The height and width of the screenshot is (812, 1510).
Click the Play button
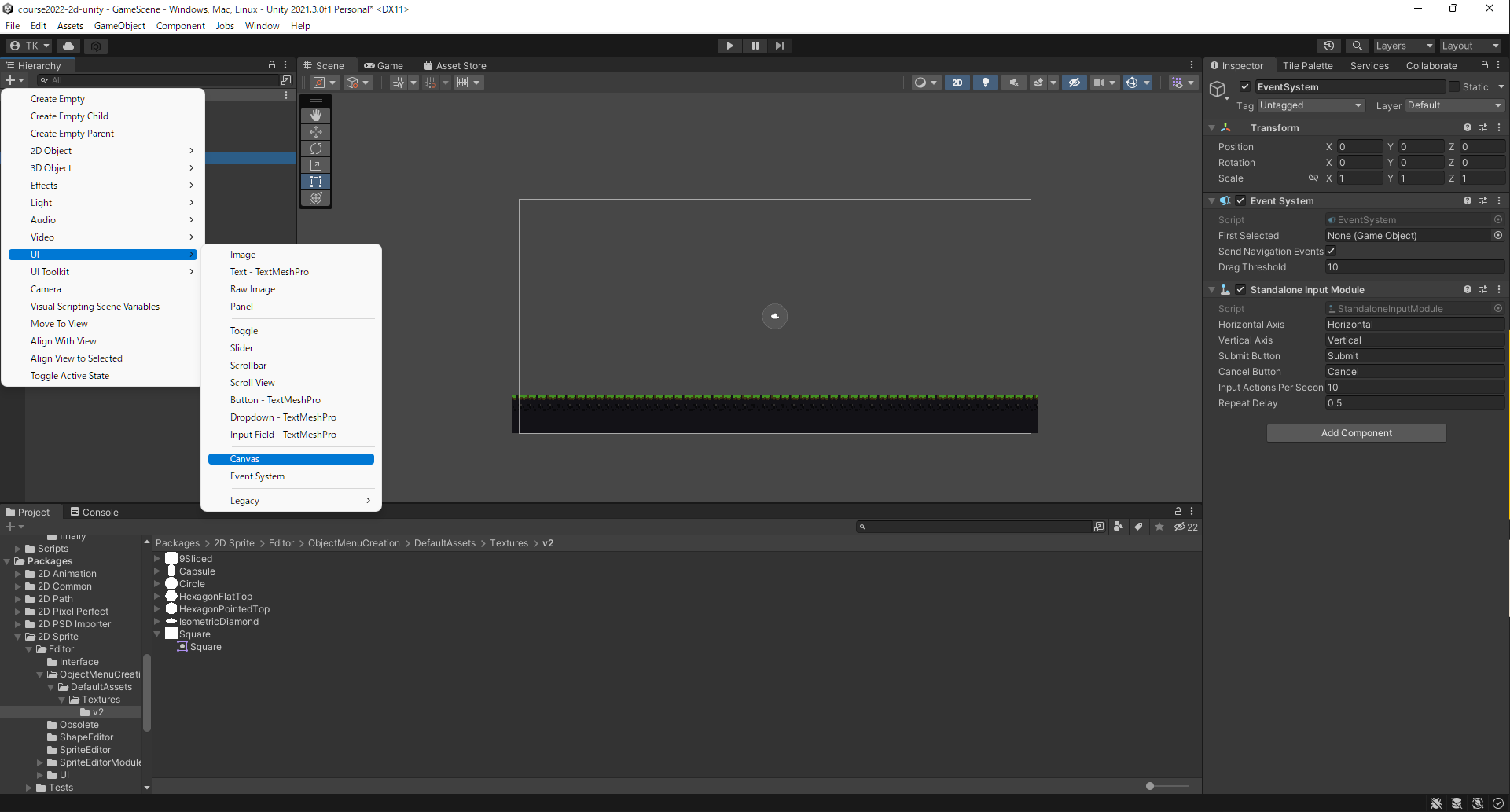click(730, 46)
